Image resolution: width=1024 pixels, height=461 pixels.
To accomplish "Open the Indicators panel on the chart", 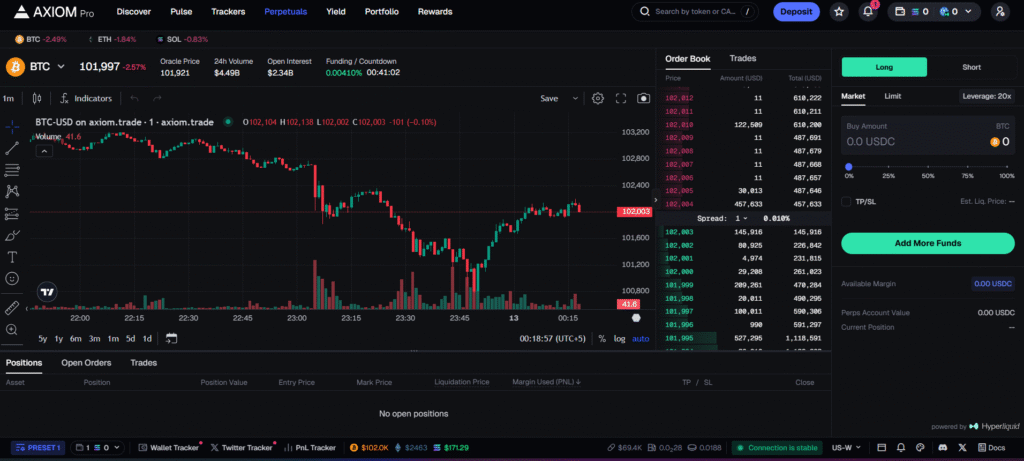I will (86, 98).
